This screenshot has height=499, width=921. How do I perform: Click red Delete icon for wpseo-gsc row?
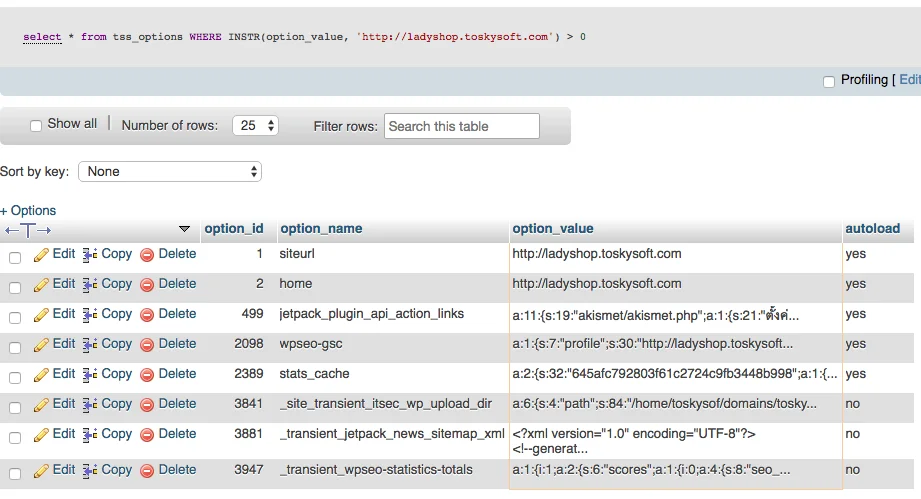point(147,345)
